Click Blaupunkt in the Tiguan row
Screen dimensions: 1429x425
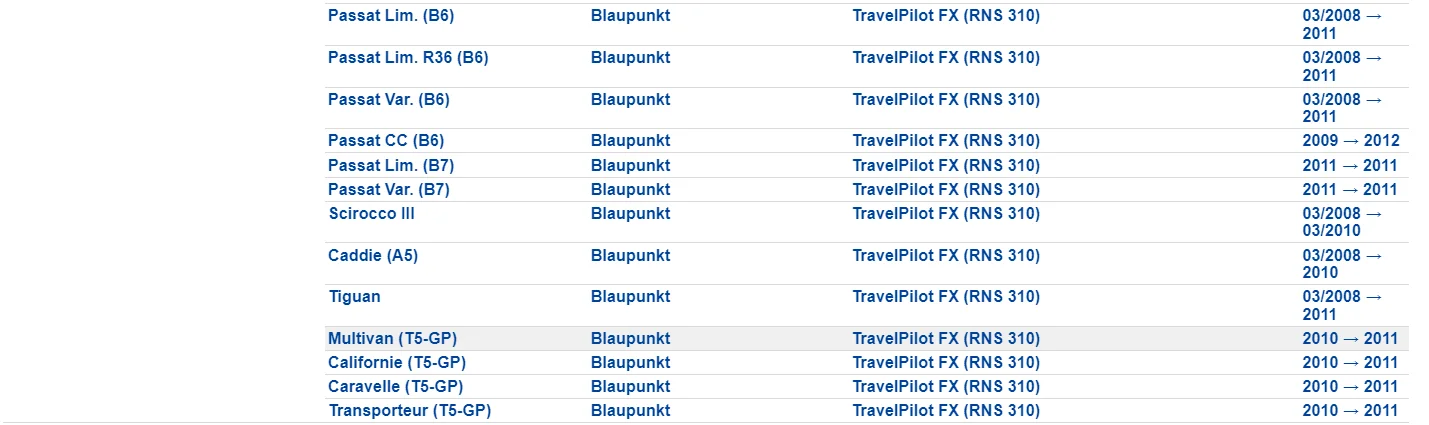pyautogui.click(x=630, y=297)
